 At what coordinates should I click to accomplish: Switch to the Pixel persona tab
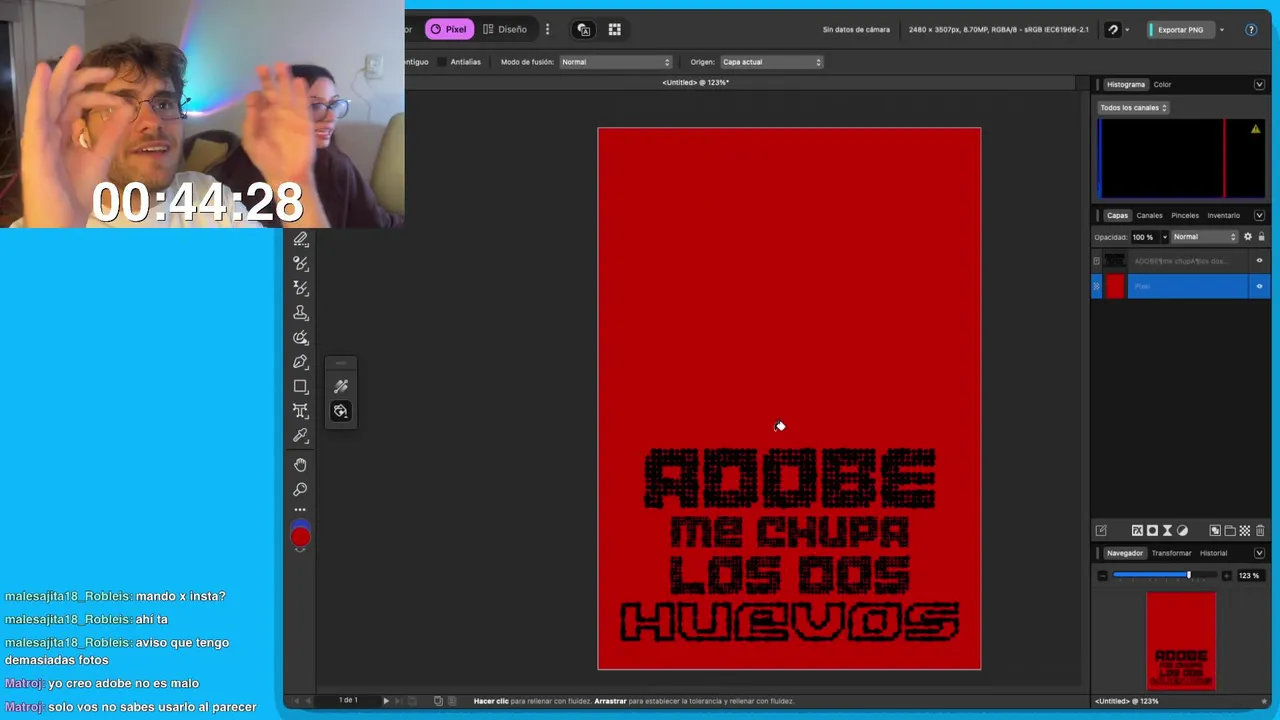click(449, 29)
